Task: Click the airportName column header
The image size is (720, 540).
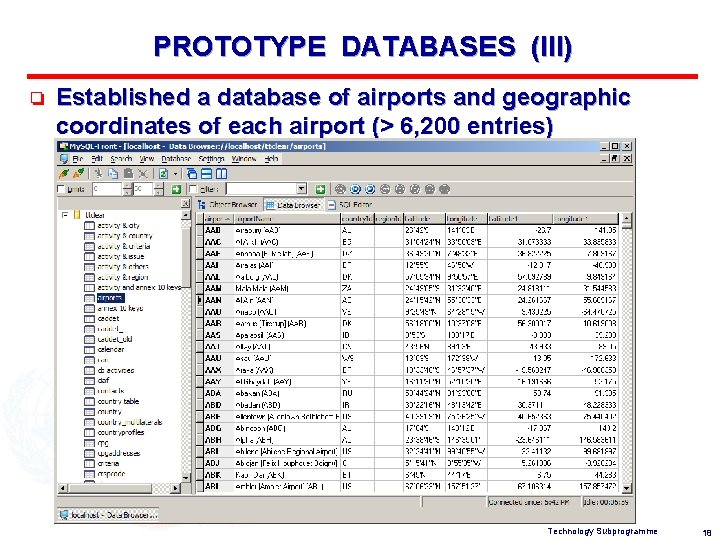Action: pos(287,219)
